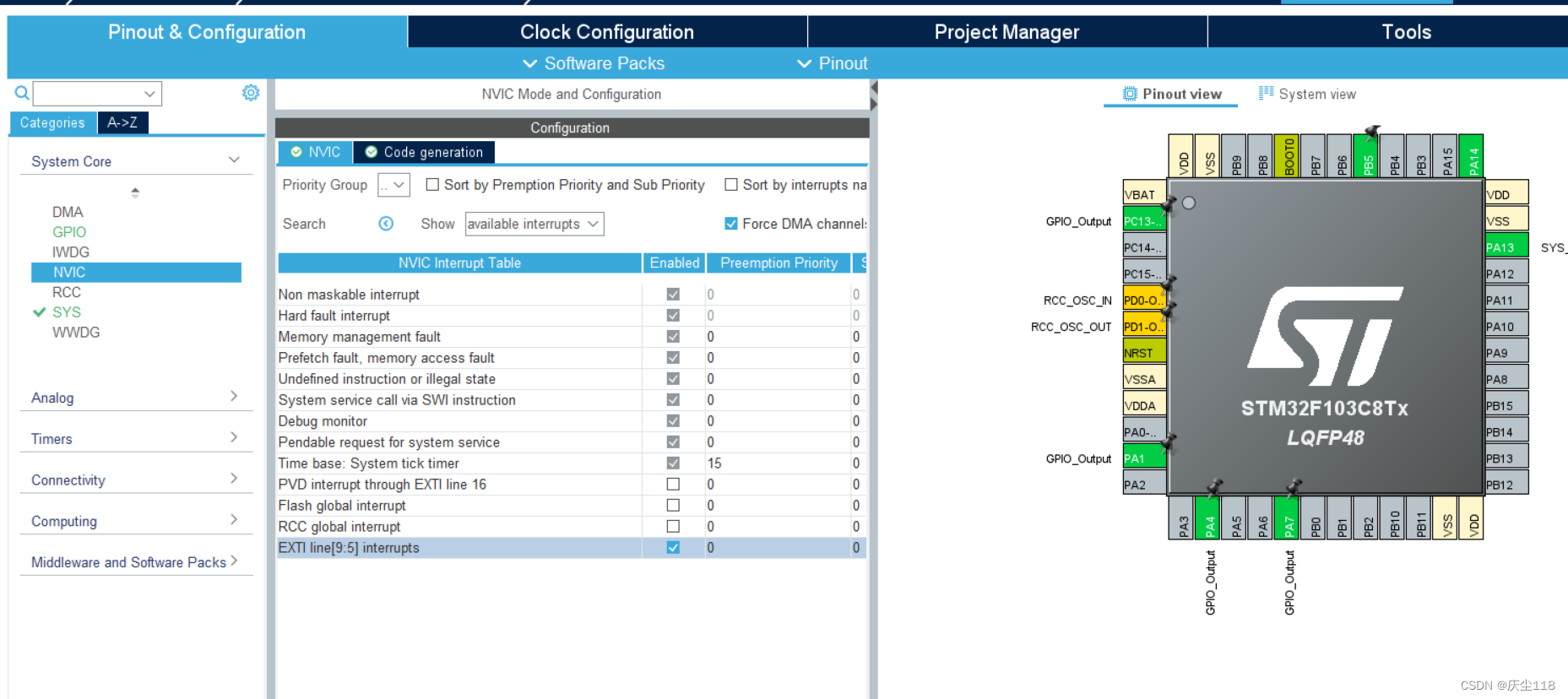Select pin PA10 on chip
The image size is (1568, 699).
(x=1507, y=327)
